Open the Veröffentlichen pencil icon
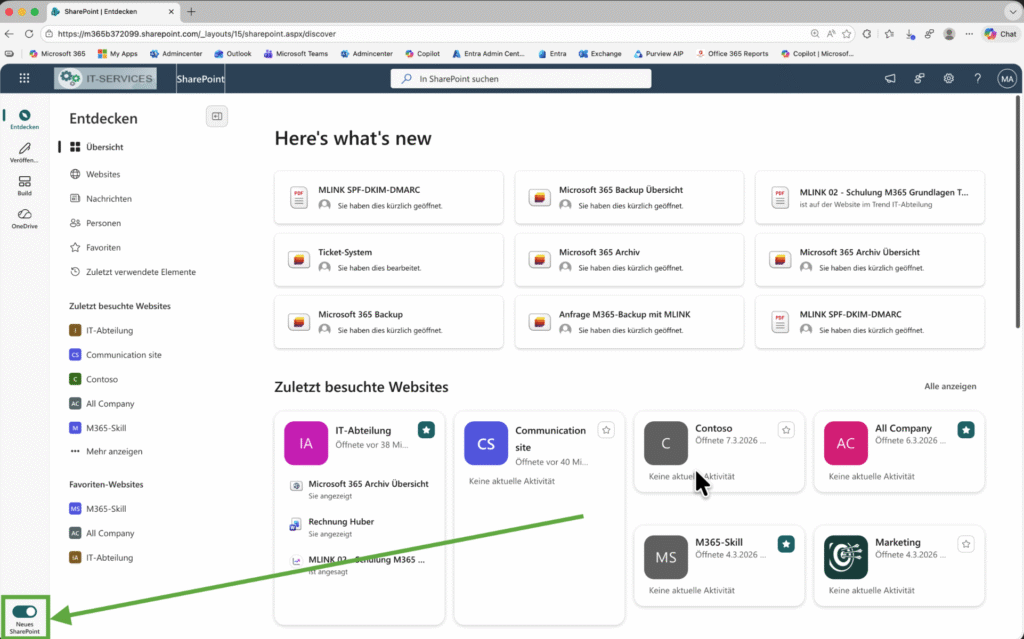This screenshot has height=639, width=1024. (24, 152)
